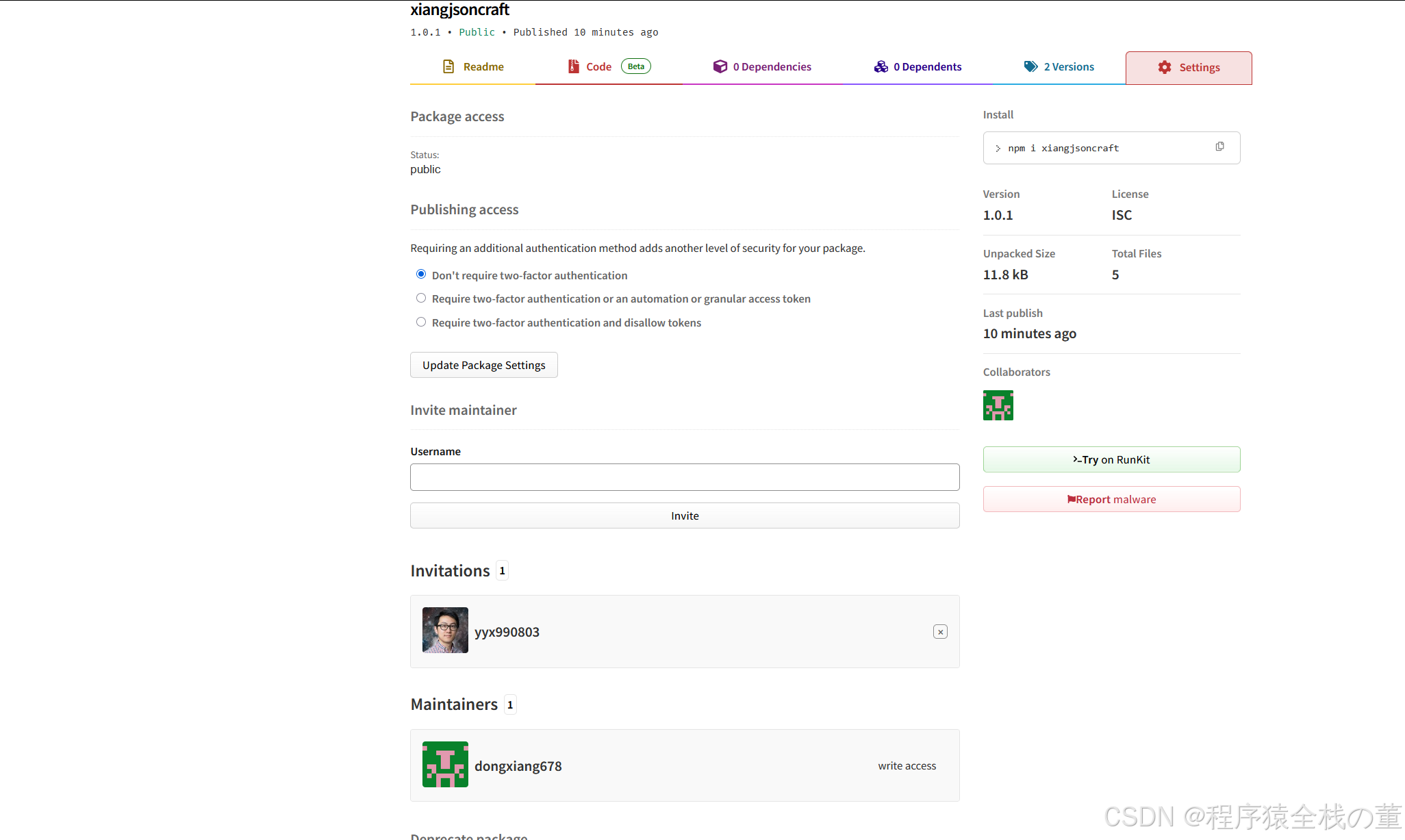The width and height of the screenshot is (1405, 840).
Task: Switch to the Code Beta tab
Action: point(609,67)
